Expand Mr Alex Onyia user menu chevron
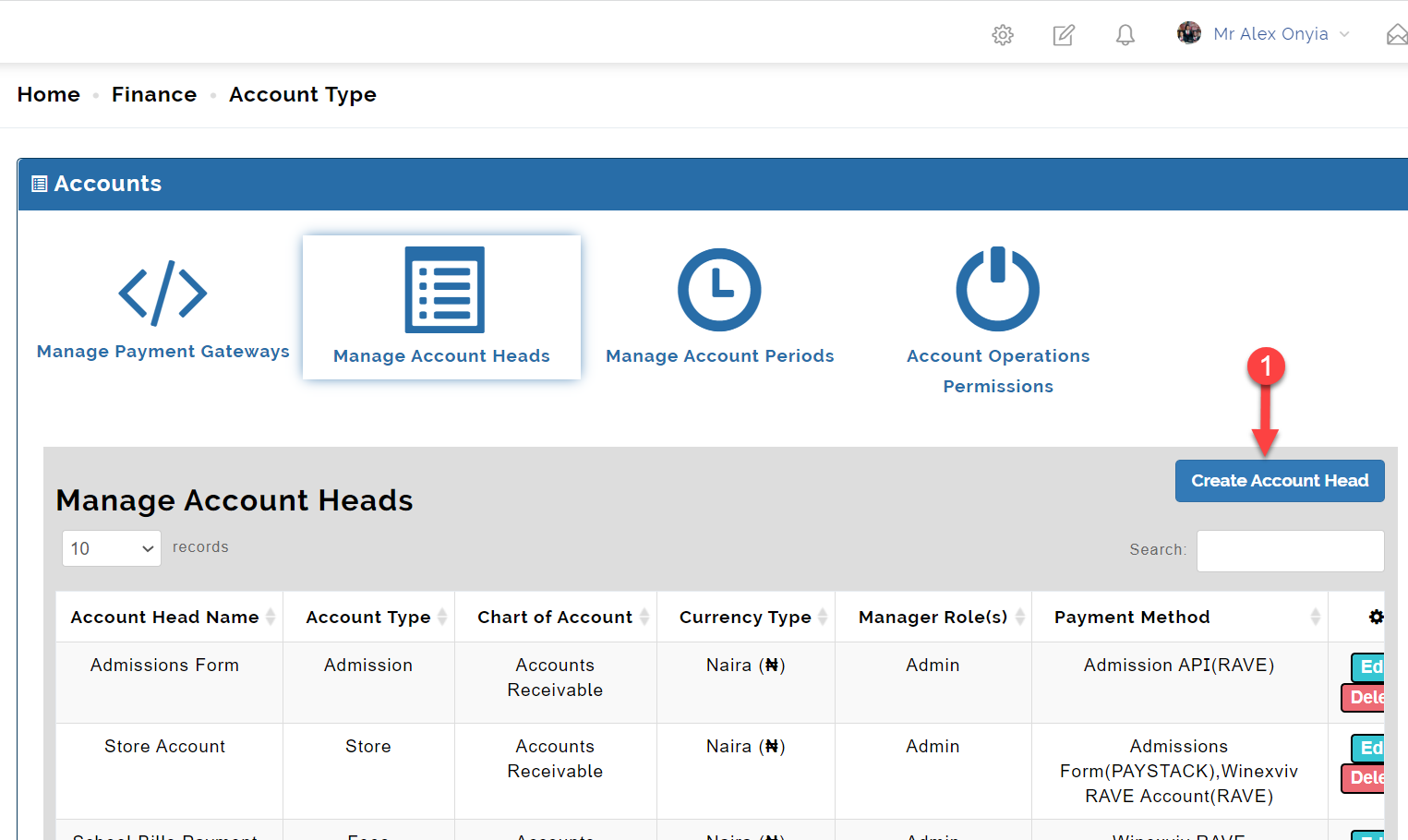This screenshot has height=840, width=1408. [1344, 34]
